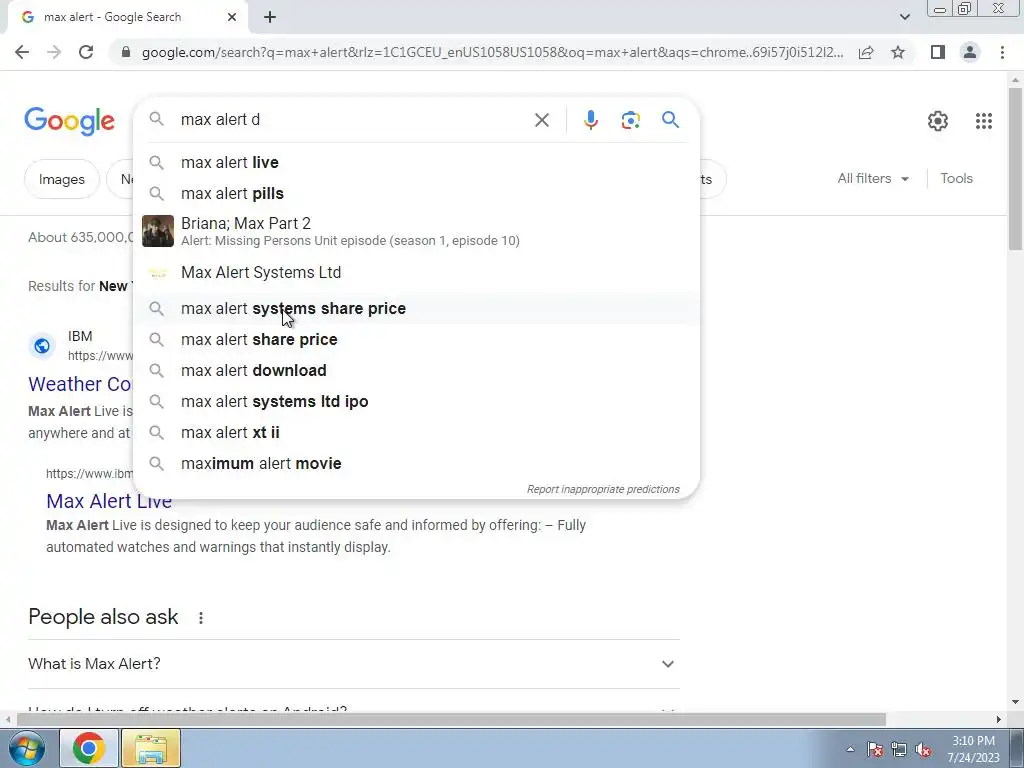Click the network tray icon
This screenshot has height=768, width=1024.
click(x=899, y=749)
